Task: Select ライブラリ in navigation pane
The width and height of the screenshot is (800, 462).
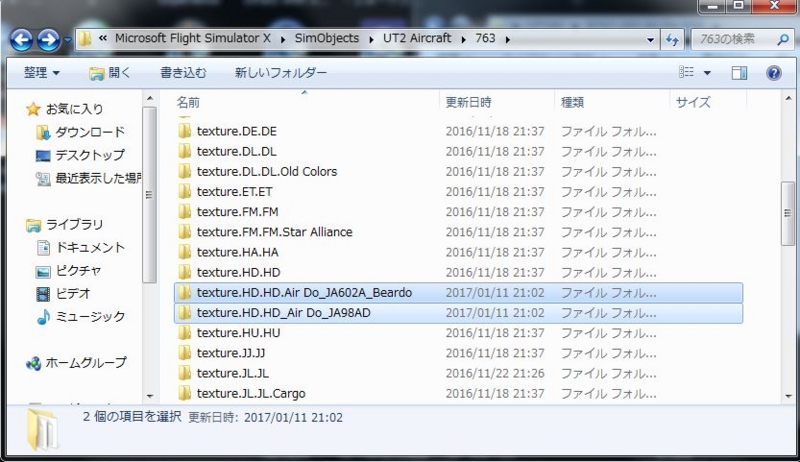Action: pyautogui.click(x=74, y=224)
